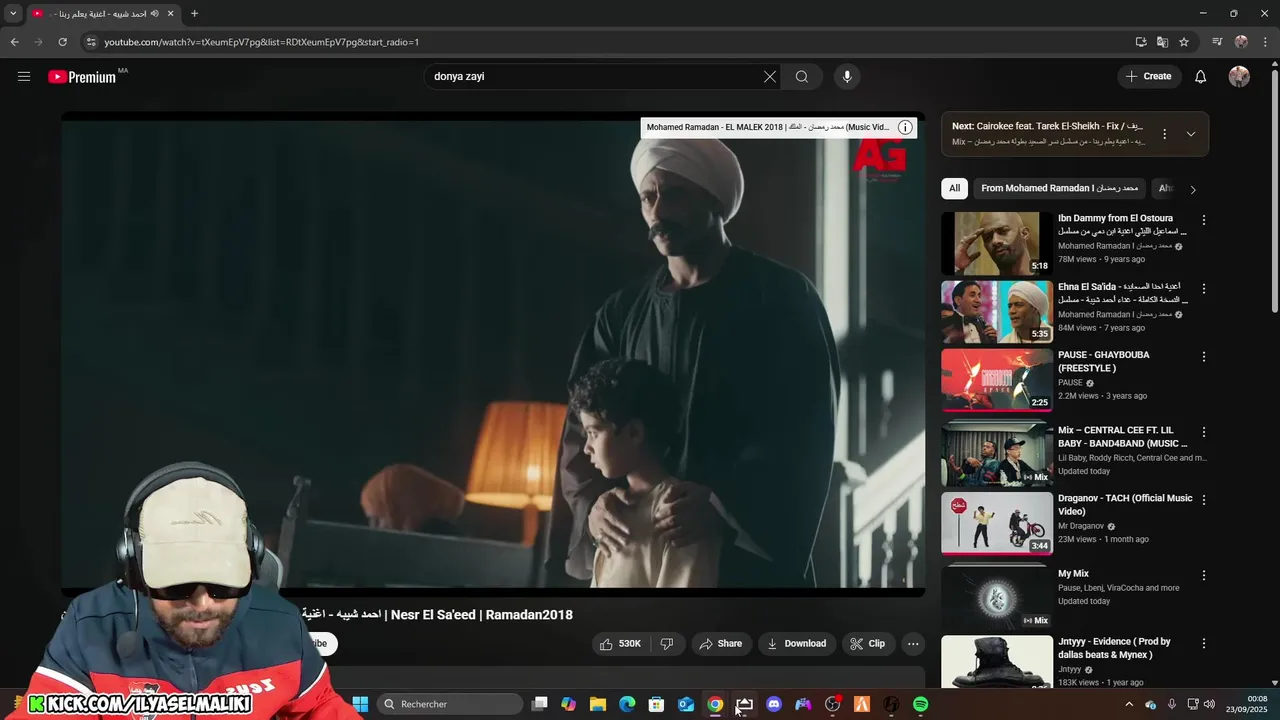The width and height of the screenshot is (1280, 720).
Task: Open the YouTube account avatar menu
Action: [1239, 76]
